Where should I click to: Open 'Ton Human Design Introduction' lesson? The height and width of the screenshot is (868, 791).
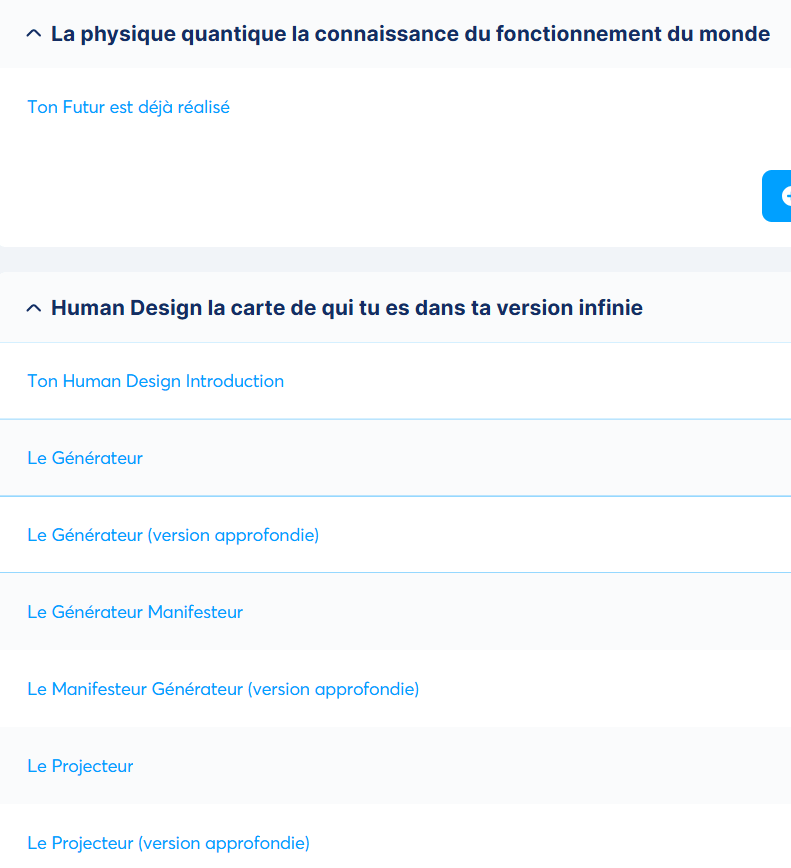[156, 381]
